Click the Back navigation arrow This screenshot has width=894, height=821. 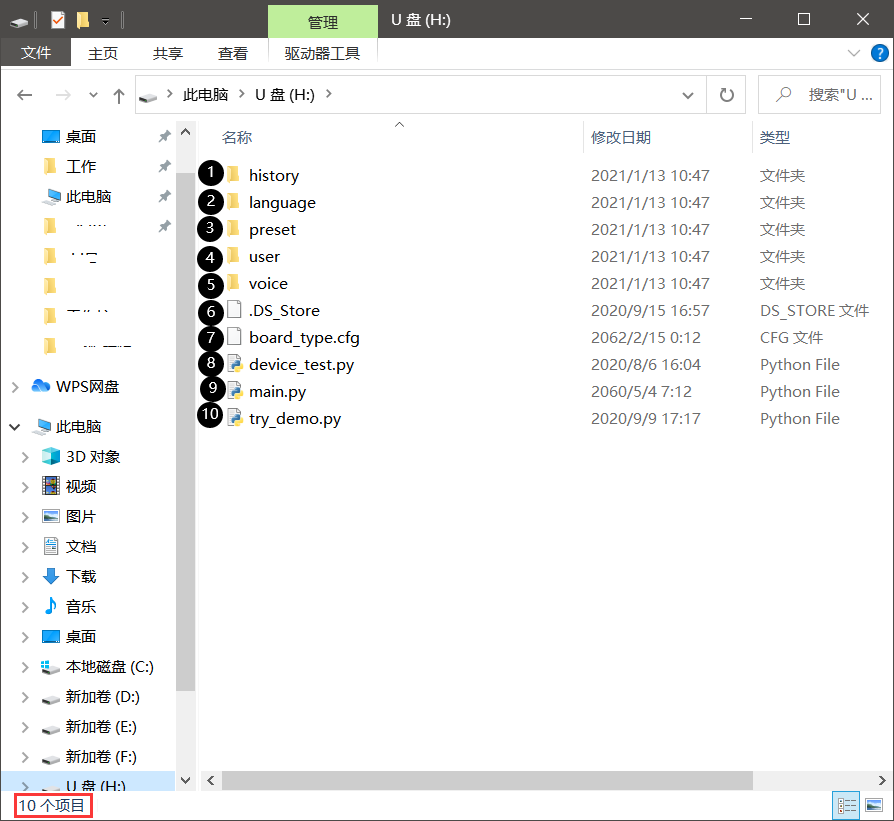(x=25, y=95)
